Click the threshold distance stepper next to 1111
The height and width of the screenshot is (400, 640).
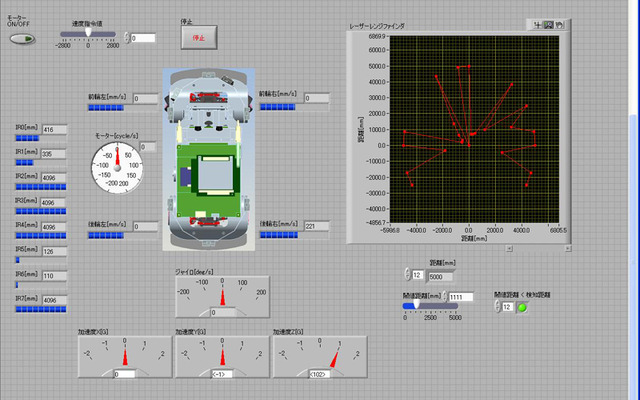coord(445,297)
